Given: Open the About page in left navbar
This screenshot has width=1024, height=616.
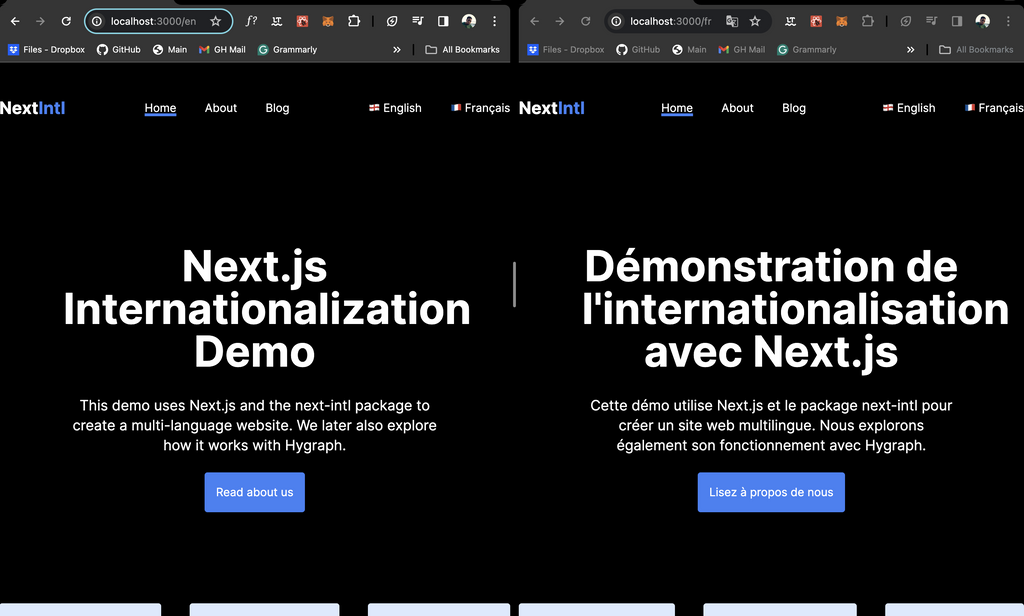Looking at the screenshot, I should (x=221, y=108).
